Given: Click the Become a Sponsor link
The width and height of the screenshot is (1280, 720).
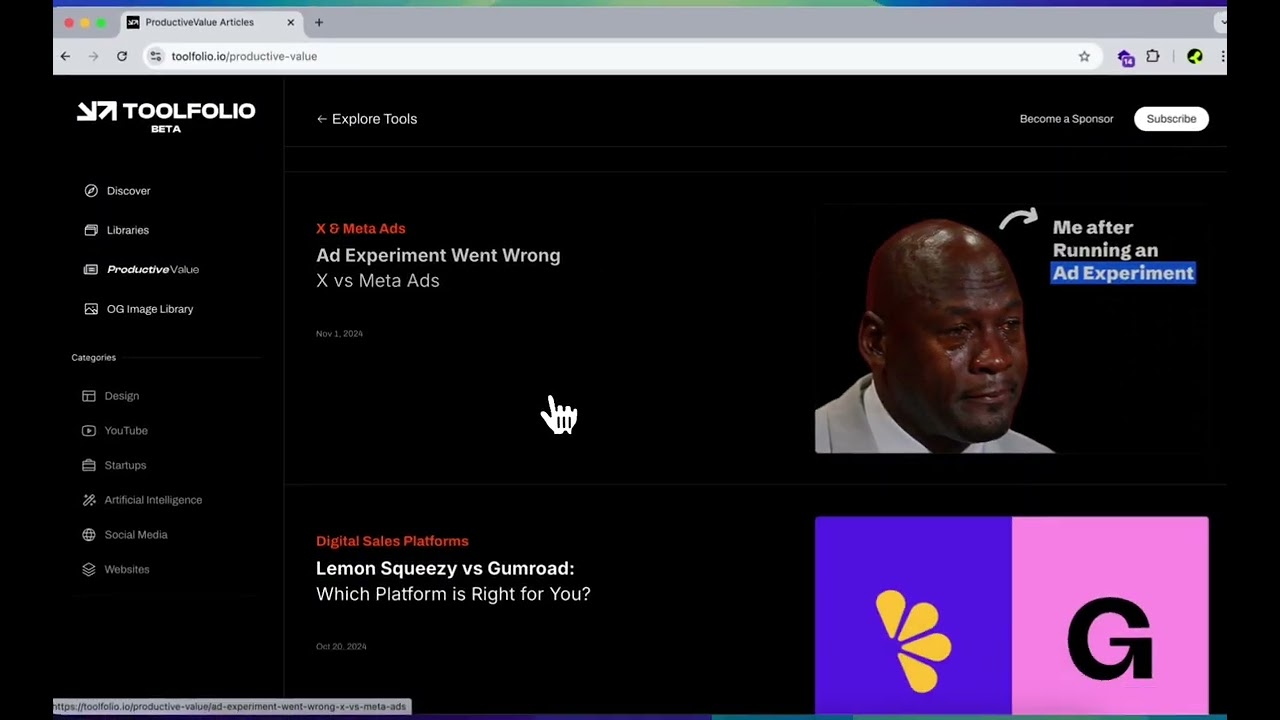Looking at the screenshot, I should (1066, 119).
